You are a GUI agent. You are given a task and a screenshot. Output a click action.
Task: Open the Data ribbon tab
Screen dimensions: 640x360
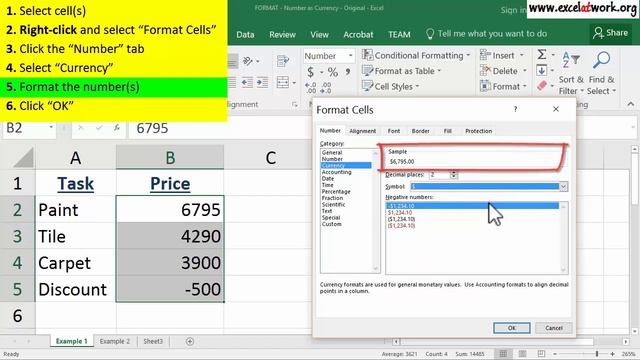coord(245,35)
